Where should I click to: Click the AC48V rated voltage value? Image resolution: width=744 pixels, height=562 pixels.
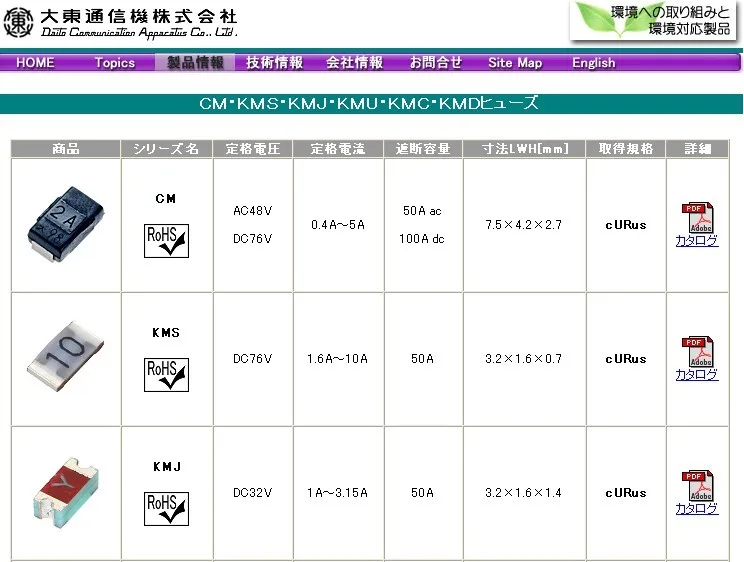pyautogui.click(x=252, y=211)
